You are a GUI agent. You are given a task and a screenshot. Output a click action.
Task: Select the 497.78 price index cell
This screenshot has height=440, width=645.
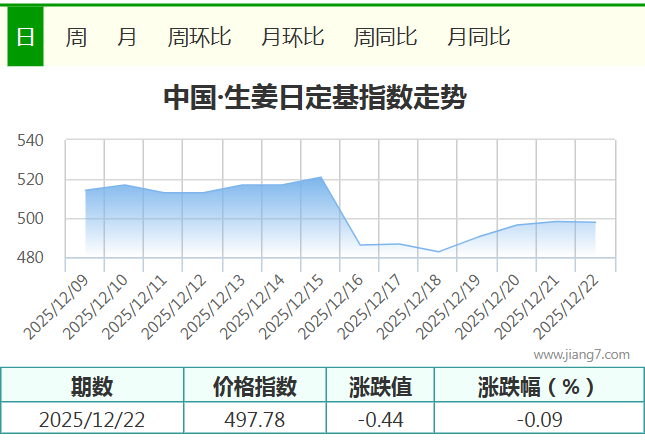[x=255, y=419]
